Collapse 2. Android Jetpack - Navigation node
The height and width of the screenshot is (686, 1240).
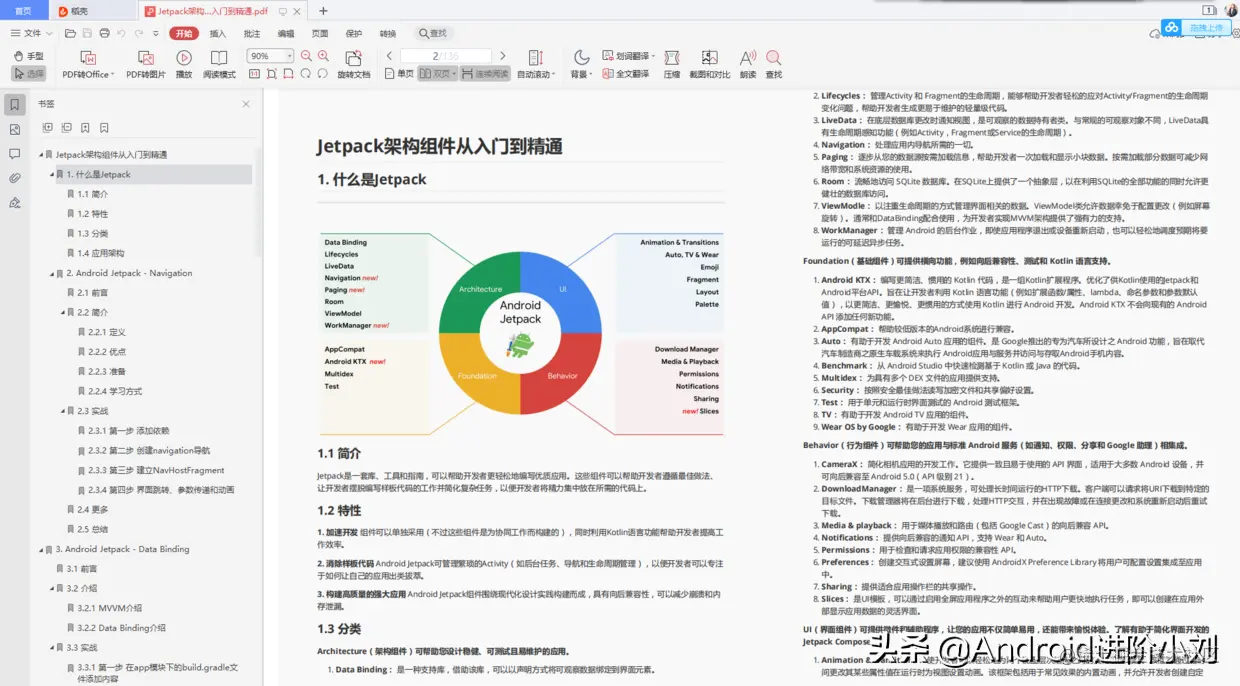53,273
